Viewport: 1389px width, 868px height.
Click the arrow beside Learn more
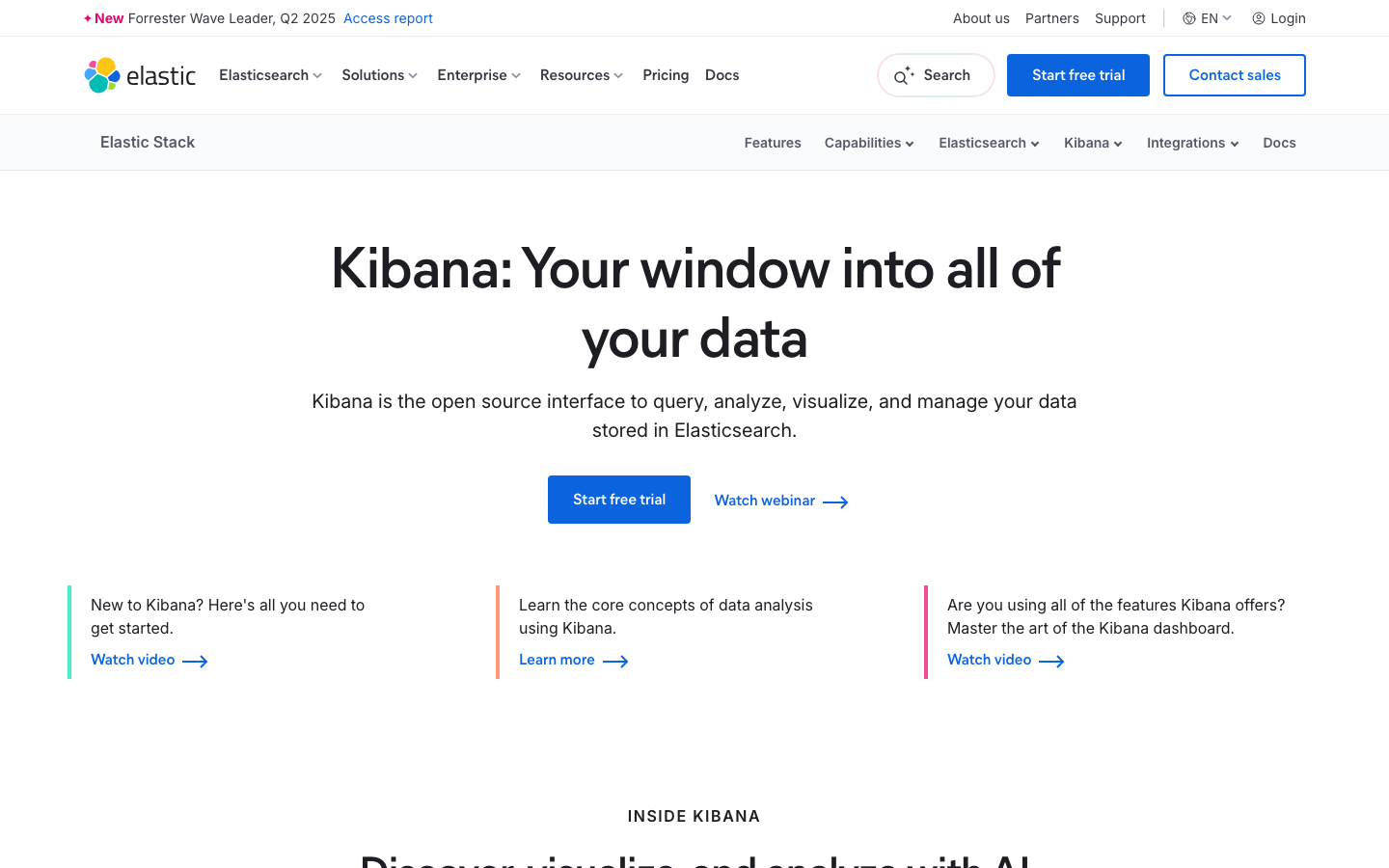point(615,661)
